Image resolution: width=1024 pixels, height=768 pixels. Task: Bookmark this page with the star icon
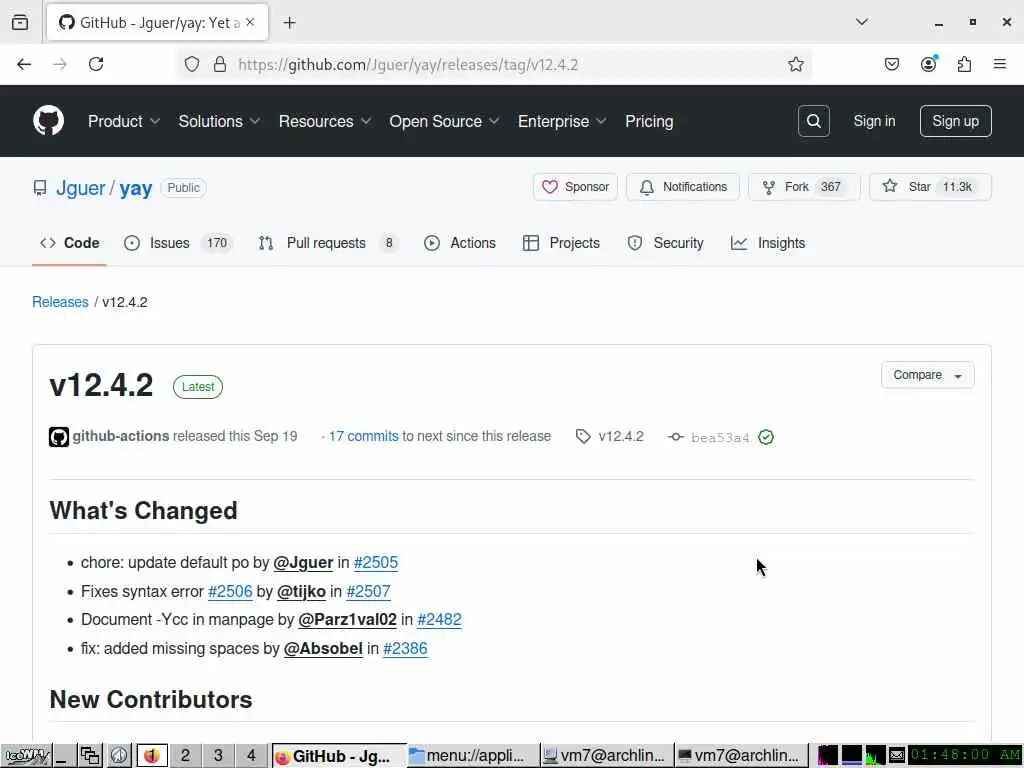click(795, 64)
